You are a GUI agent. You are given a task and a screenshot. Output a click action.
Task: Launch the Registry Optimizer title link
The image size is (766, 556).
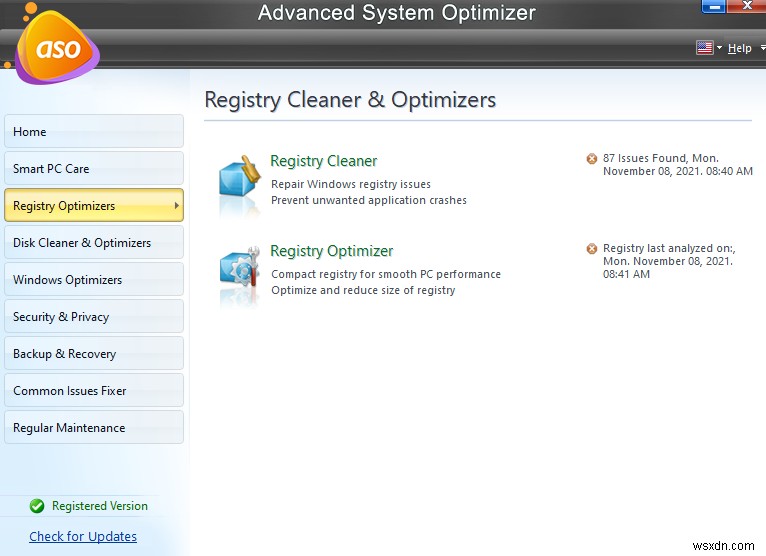[332, 251]
